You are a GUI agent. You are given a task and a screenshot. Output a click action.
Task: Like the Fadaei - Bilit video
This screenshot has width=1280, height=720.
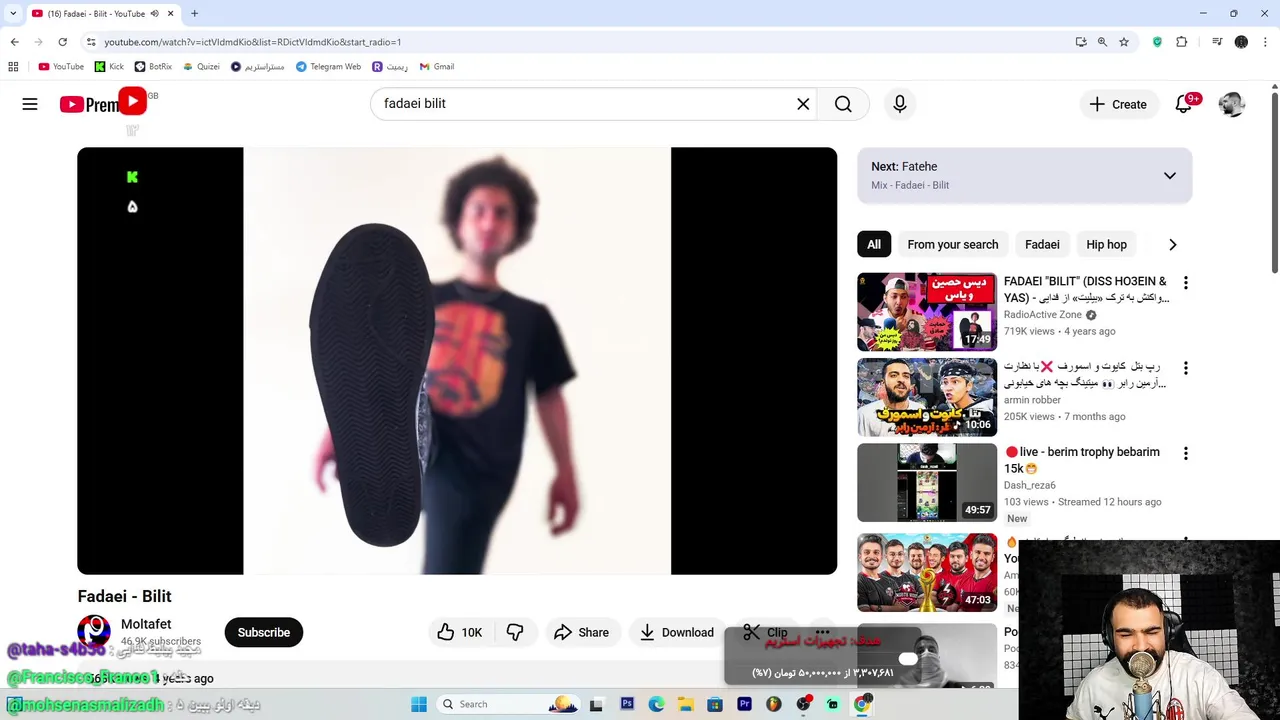coord(460,632)
